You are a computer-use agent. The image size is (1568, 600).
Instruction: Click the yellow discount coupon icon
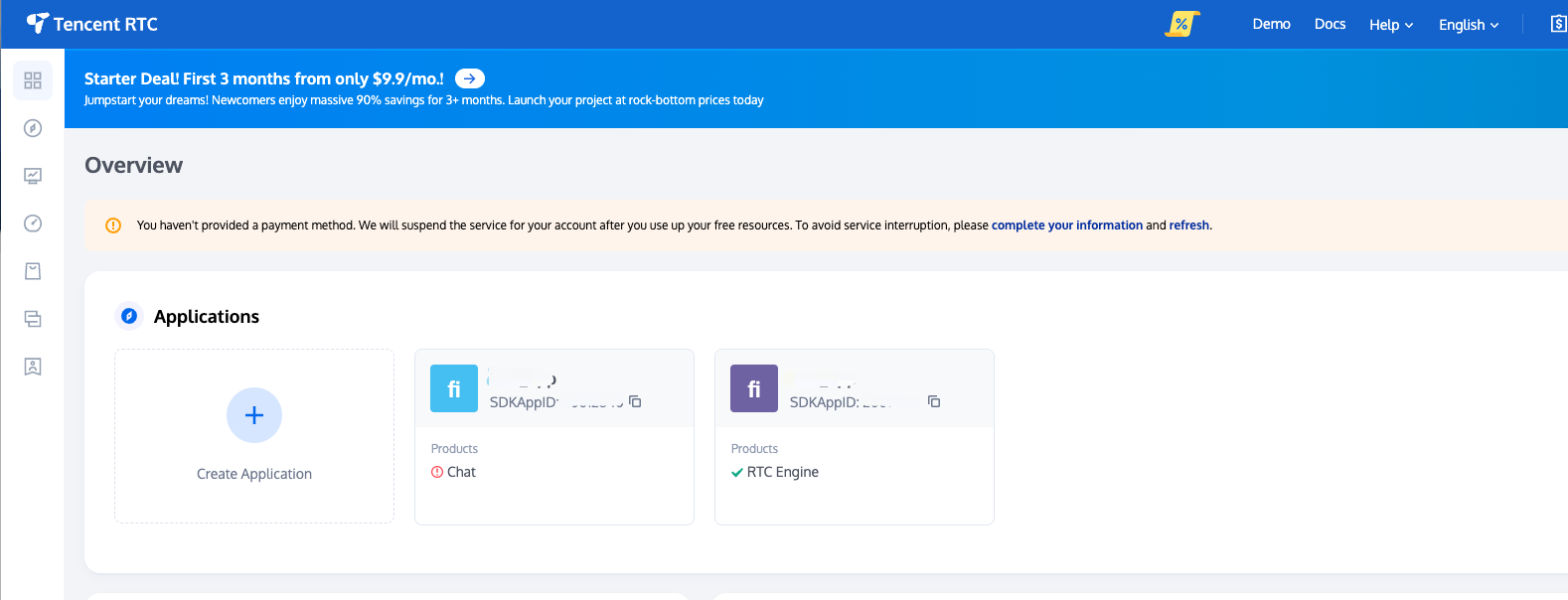(x=1181, y=24)
